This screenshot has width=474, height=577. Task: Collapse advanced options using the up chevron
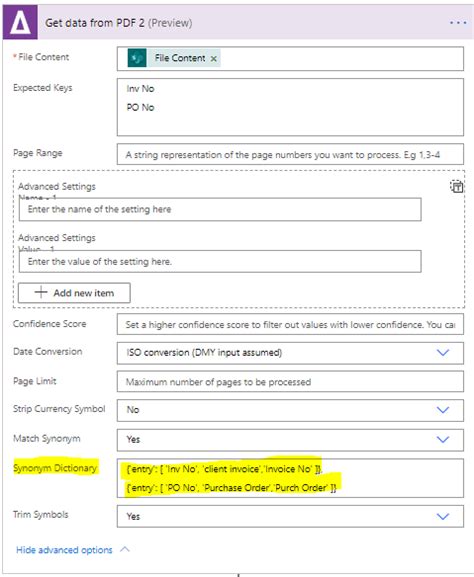[125, 549]
